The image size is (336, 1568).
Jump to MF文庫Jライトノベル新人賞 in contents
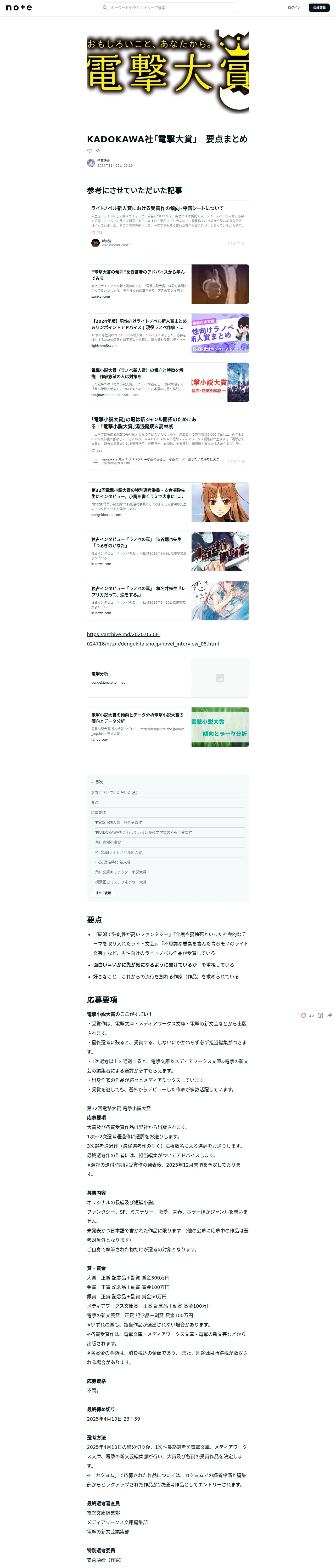pos(118,852)
